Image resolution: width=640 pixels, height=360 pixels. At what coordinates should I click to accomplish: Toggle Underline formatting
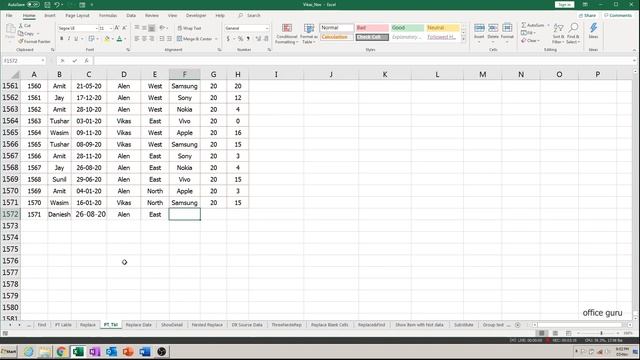pos(76,39)
